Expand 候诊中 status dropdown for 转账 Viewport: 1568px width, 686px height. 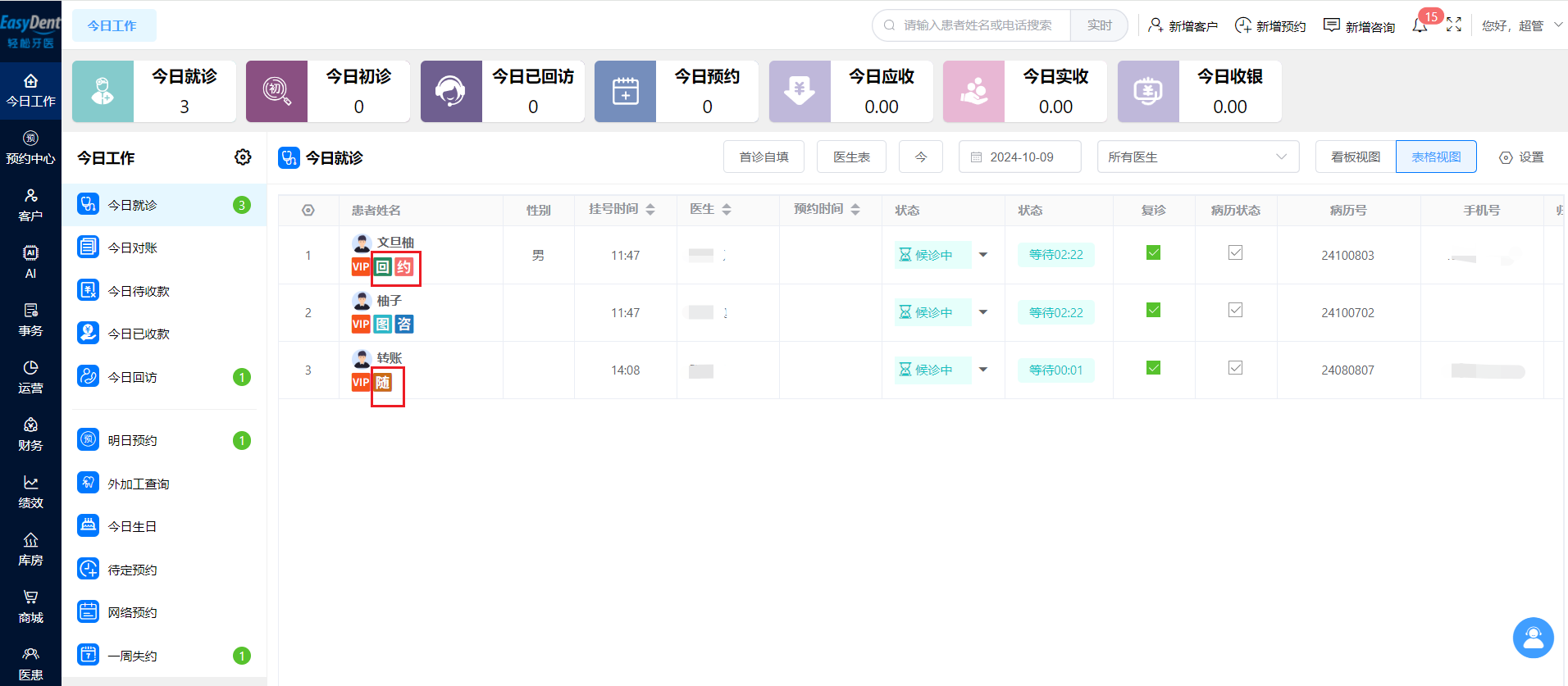(x=983, y=370)
